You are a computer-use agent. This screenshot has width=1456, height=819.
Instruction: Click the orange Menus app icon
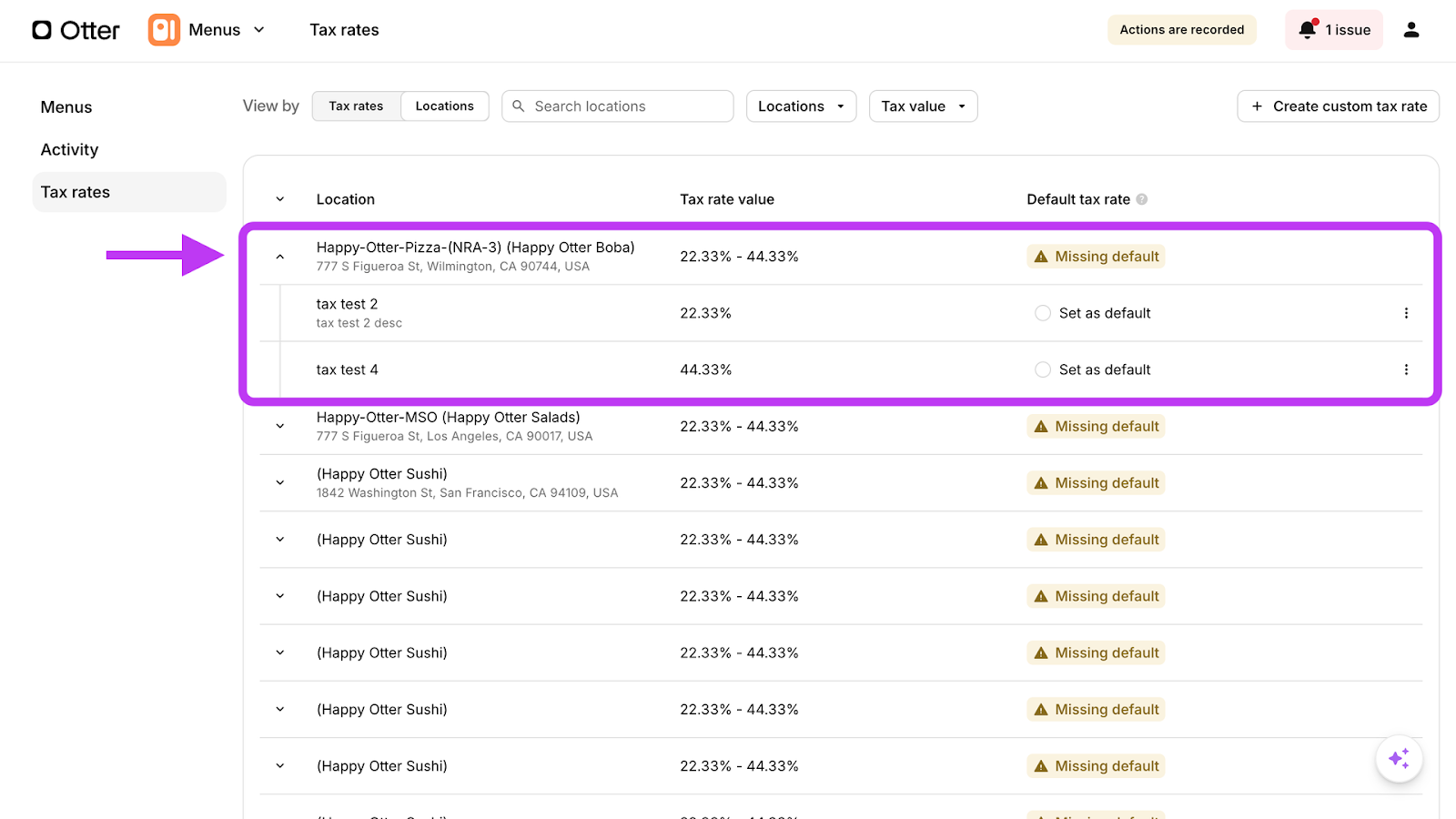[164, 30]
